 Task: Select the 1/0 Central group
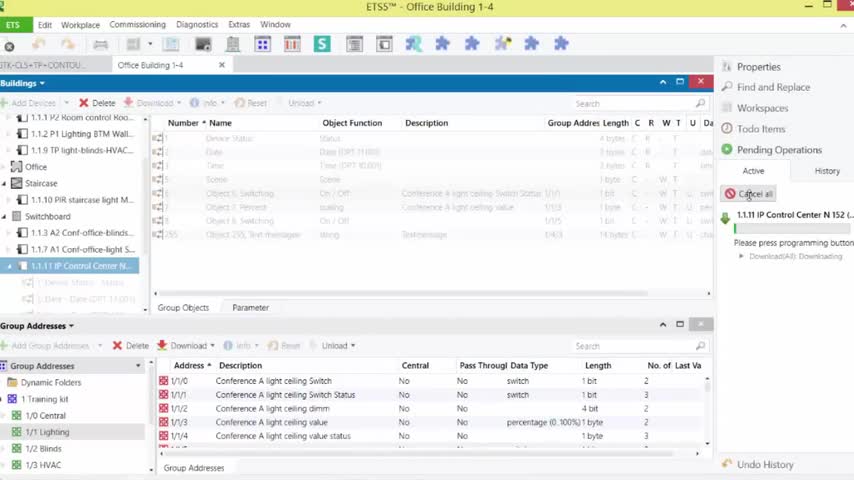(x=45, y=416)
